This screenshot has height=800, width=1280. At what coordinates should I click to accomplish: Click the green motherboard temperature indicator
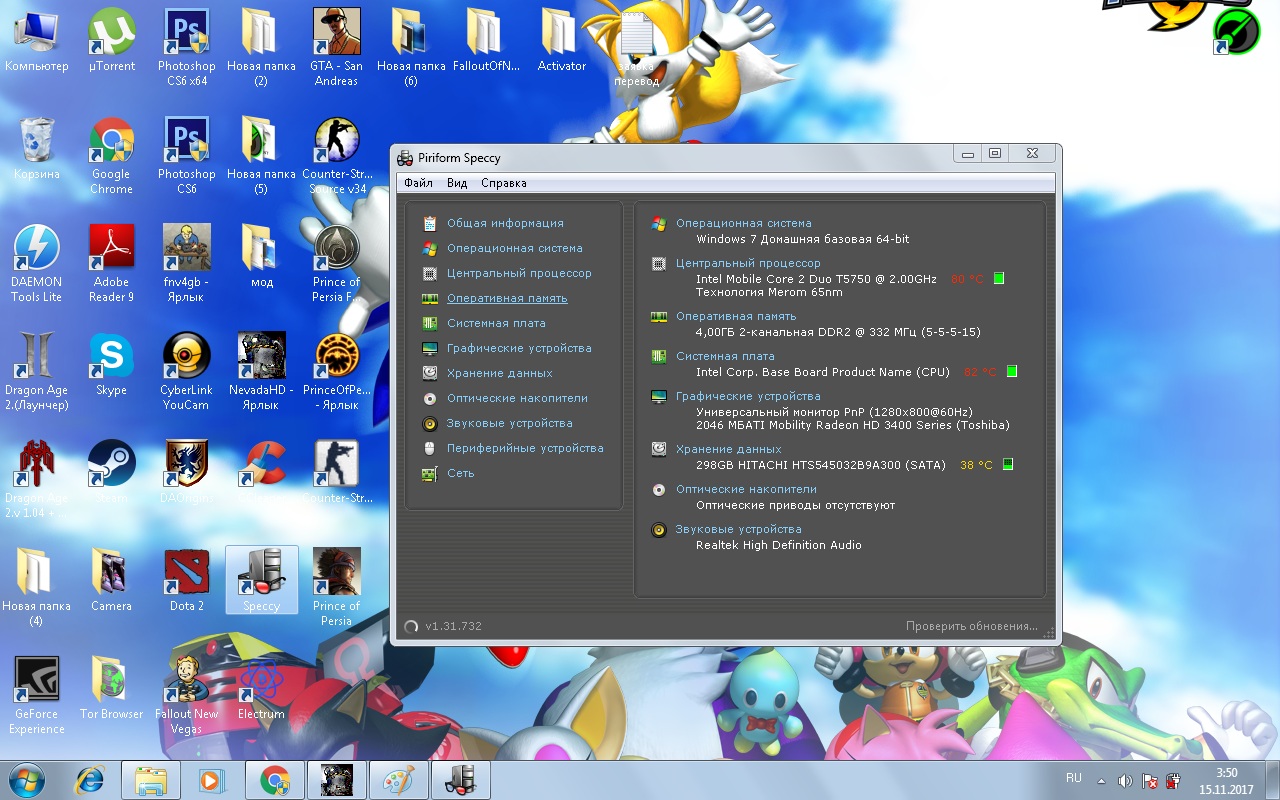click(x=1012, y=372)
